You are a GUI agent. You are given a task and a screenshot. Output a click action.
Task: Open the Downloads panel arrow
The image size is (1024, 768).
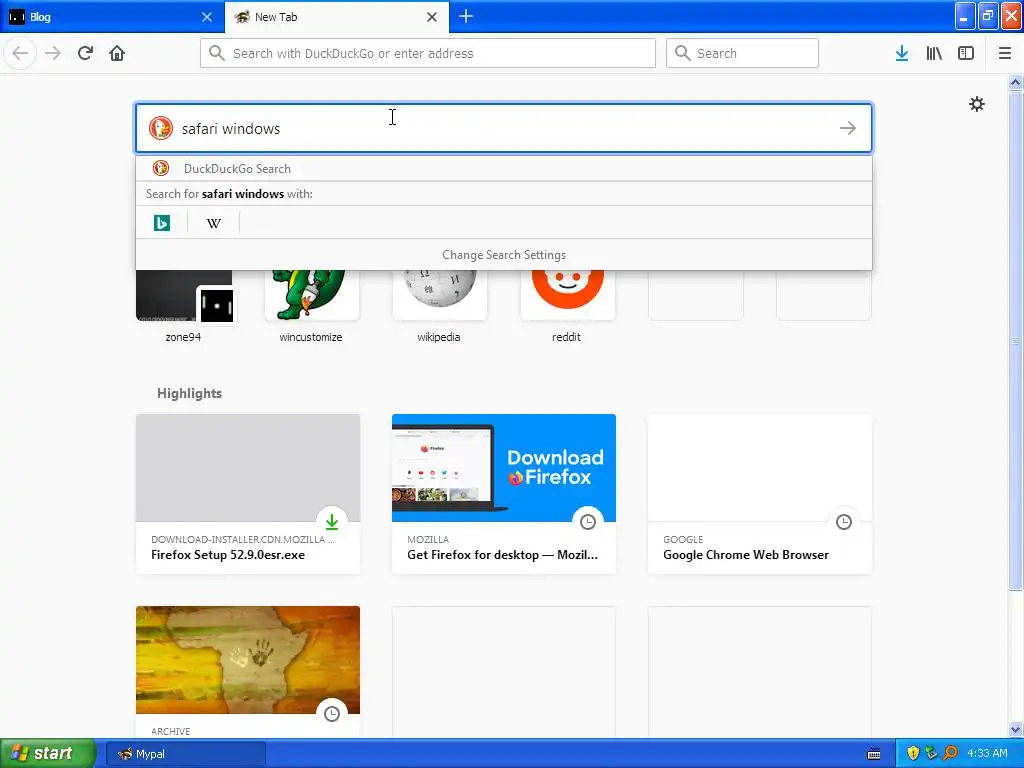point(902,54)
